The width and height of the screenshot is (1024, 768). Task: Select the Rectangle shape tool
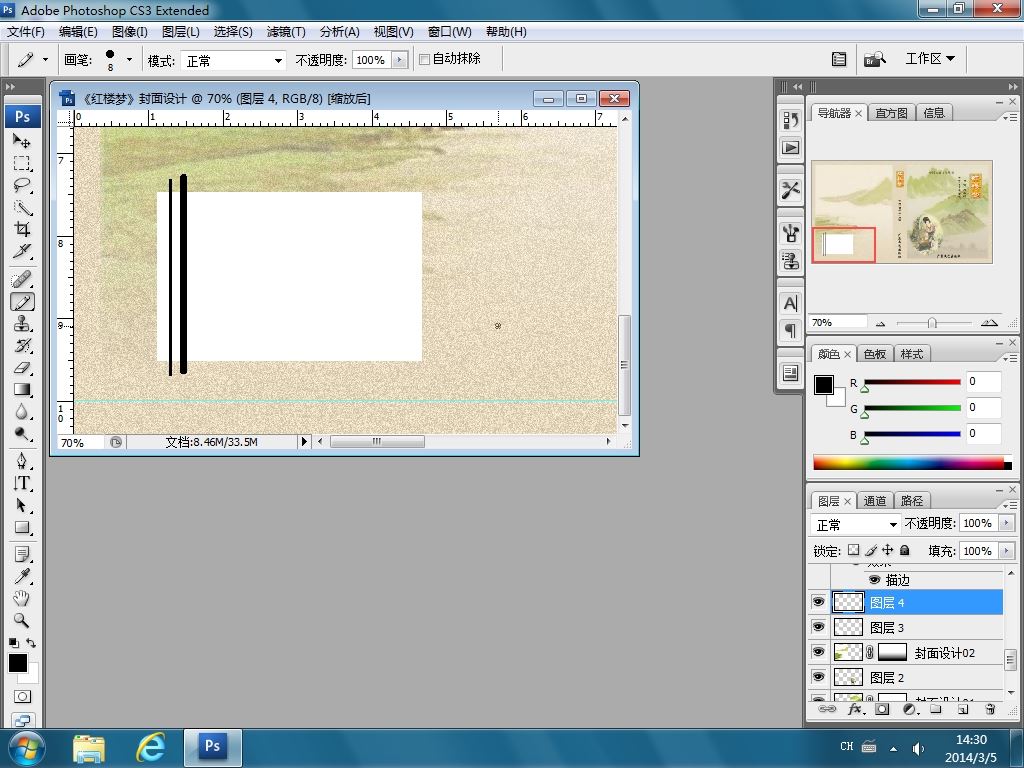(22, 528)
